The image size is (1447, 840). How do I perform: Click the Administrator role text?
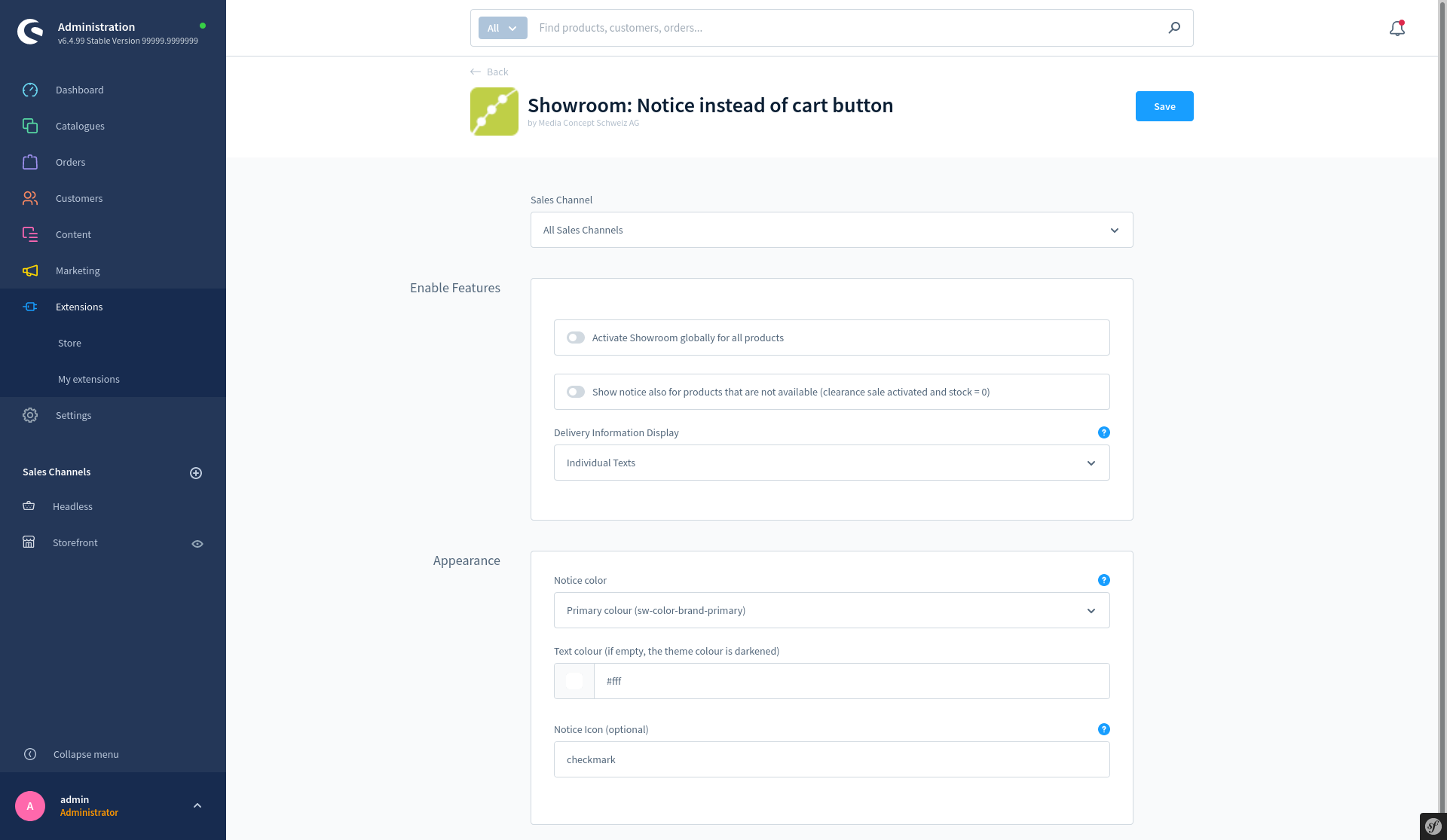click(x=89, y=812)
